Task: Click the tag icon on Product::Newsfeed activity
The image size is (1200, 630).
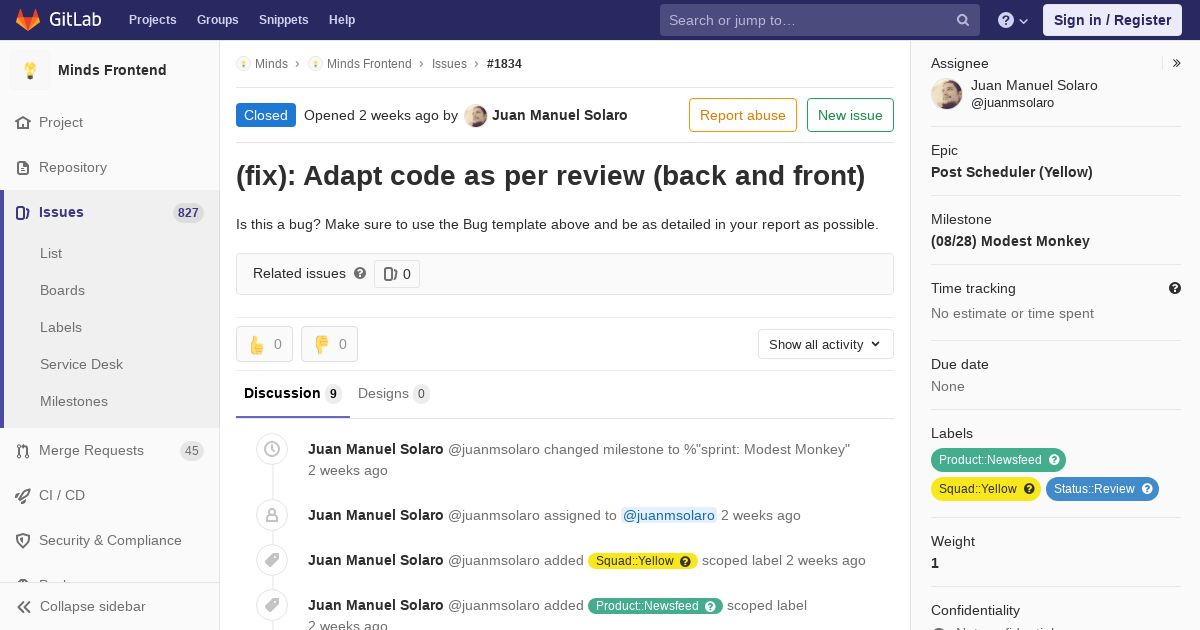Action: (x=272, y=605)
